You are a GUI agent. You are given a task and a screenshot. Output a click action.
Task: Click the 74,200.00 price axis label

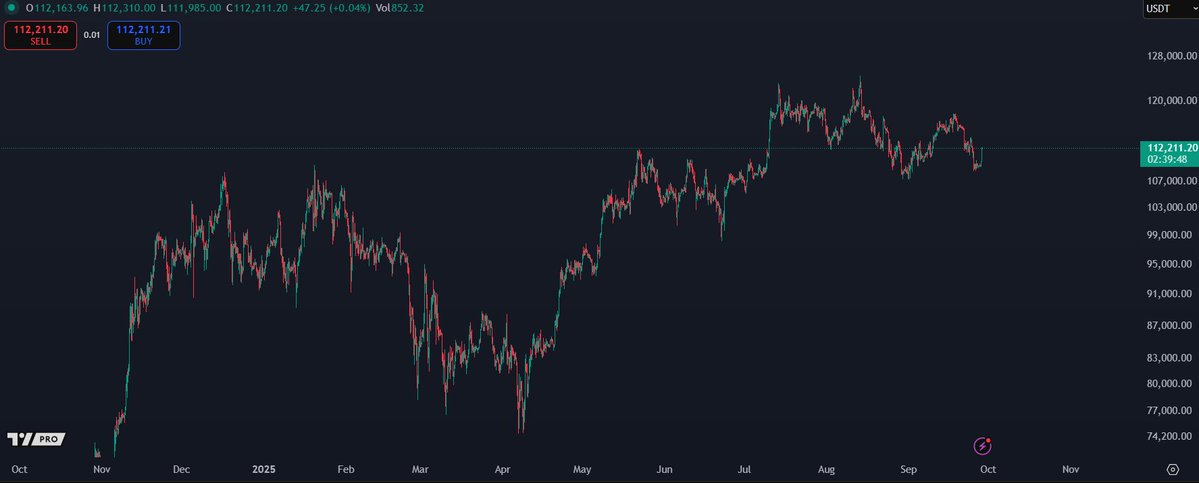[1171, 436]
